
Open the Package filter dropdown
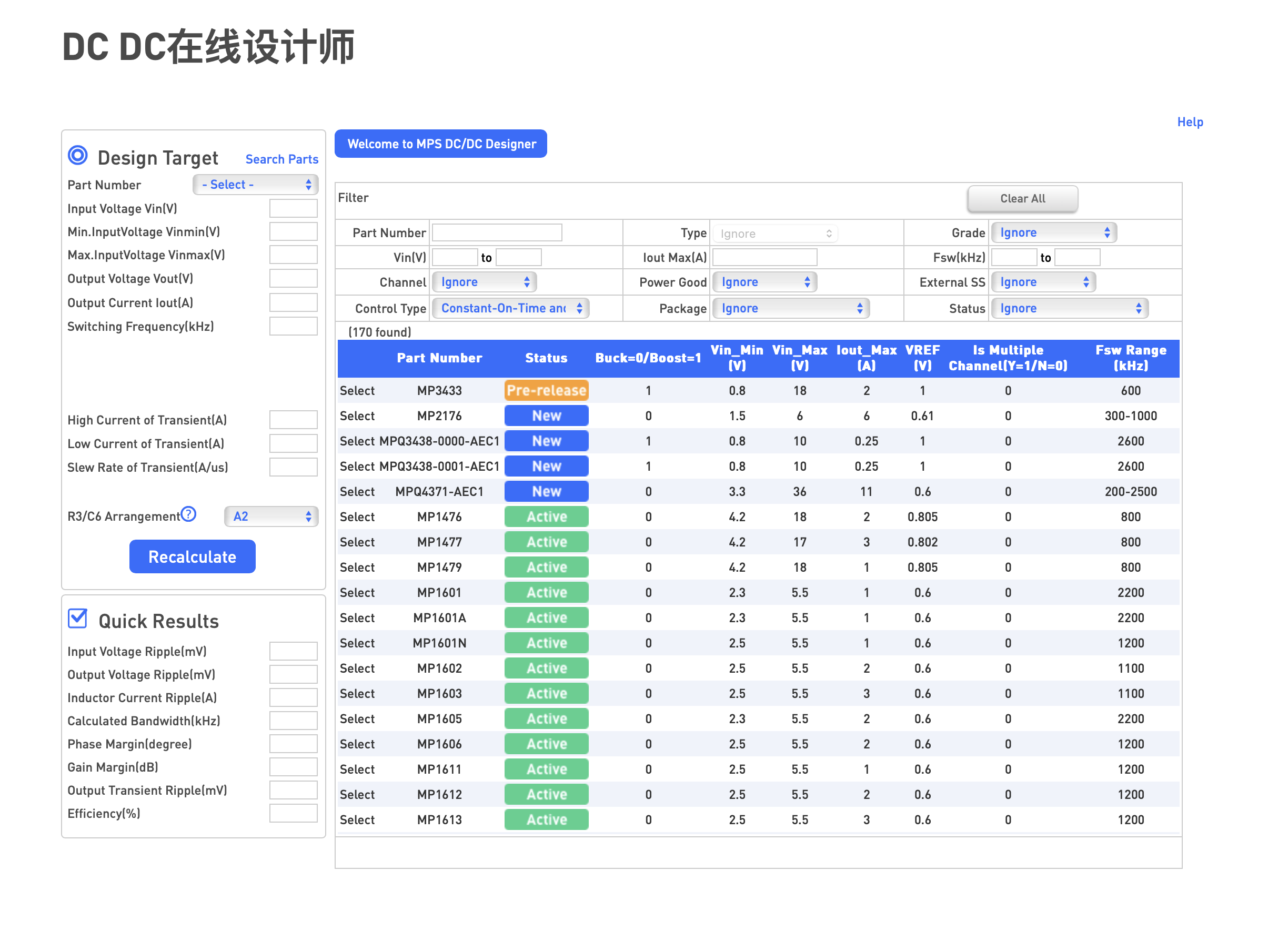point(790,308)
